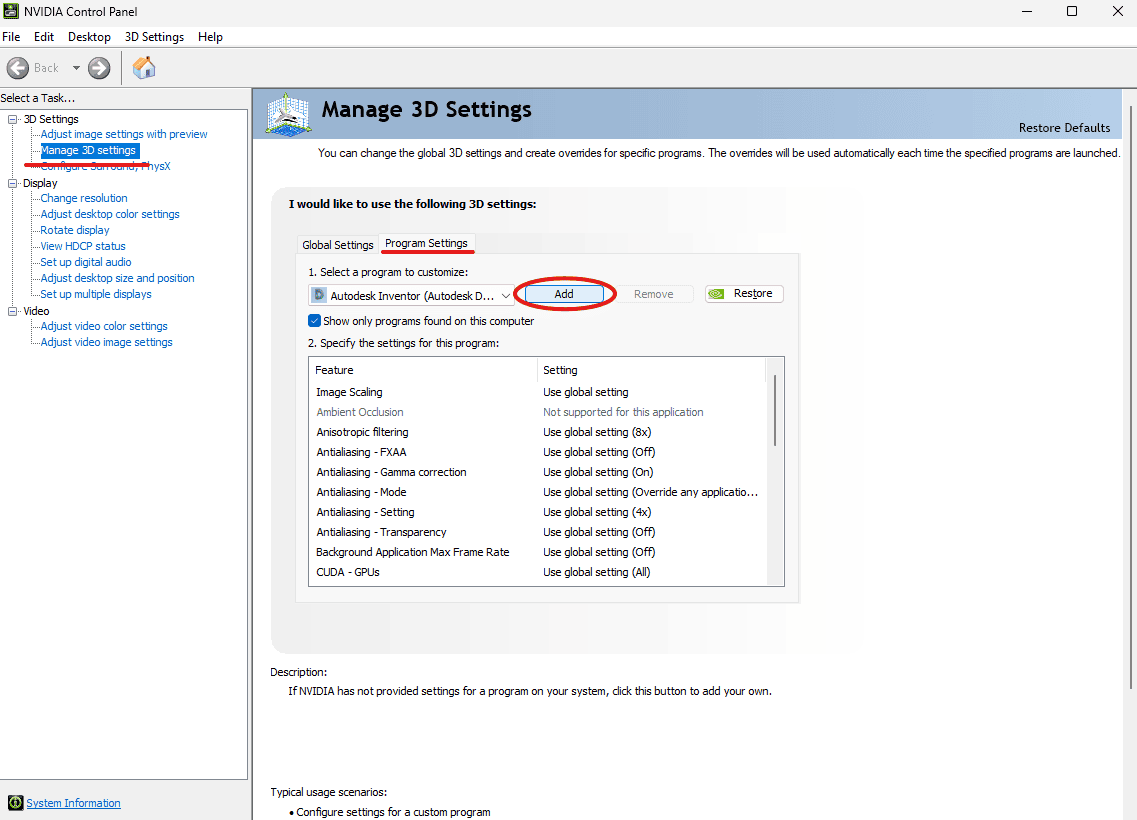The image size is (1137, 820).
Task: Open the Edit menu
Action: (44, 37)
